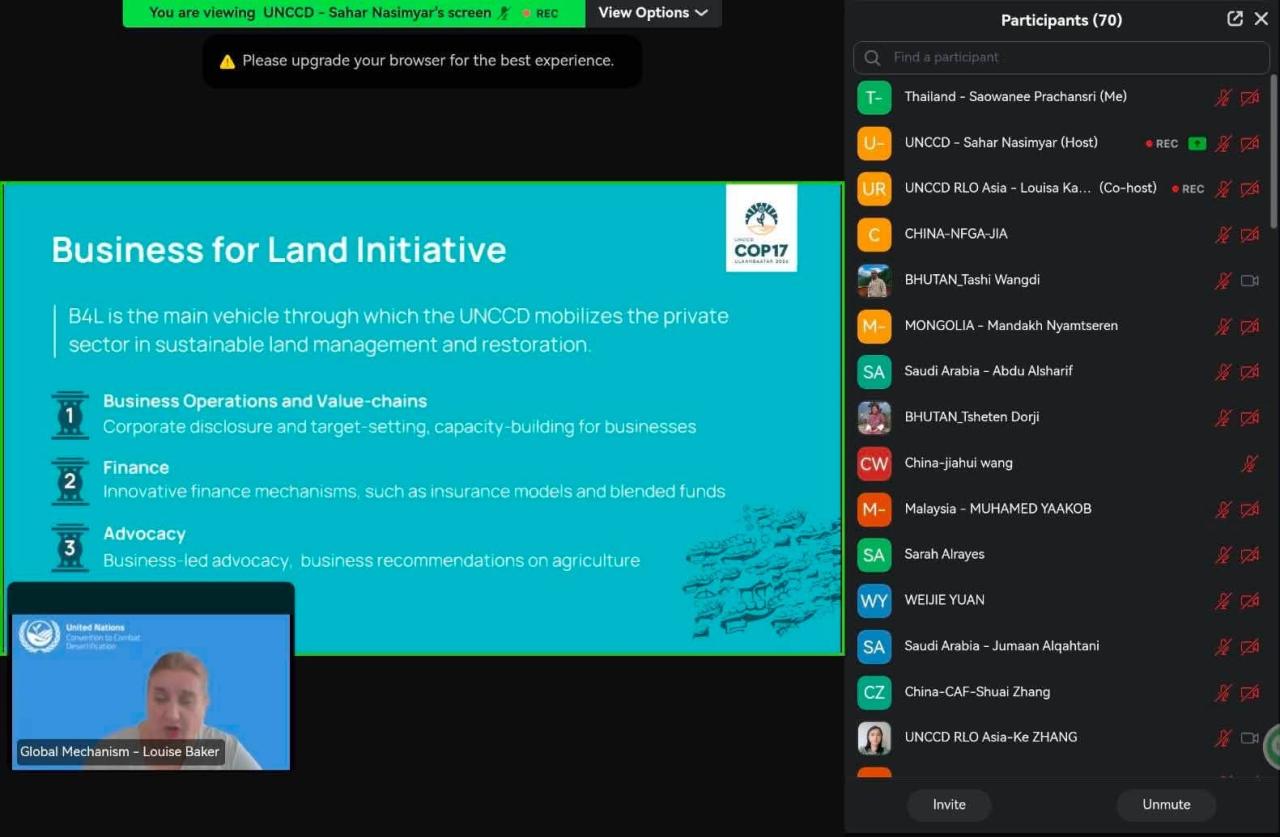Click the profile photo of BHUTAN_Tashi Wangdi
This screenshot has width=1280, height=837.
point(874,280)
